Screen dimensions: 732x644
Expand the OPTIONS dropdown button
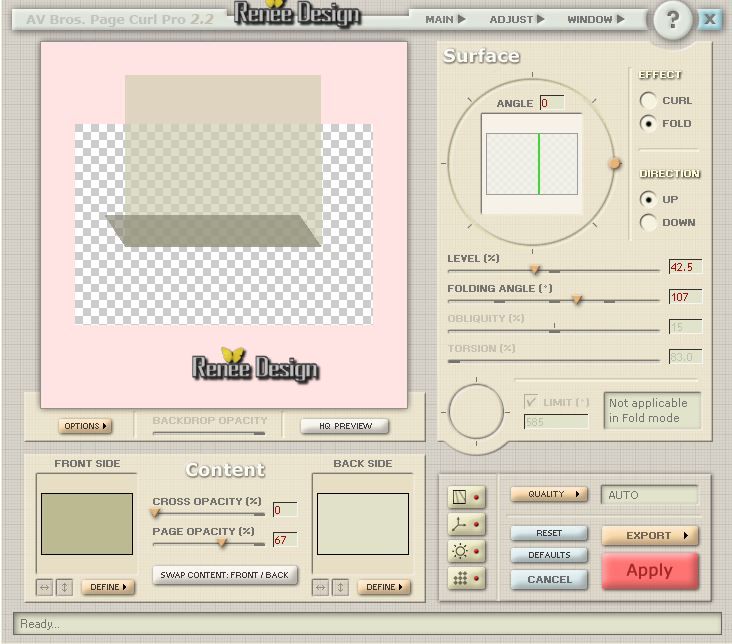(85, 426)
